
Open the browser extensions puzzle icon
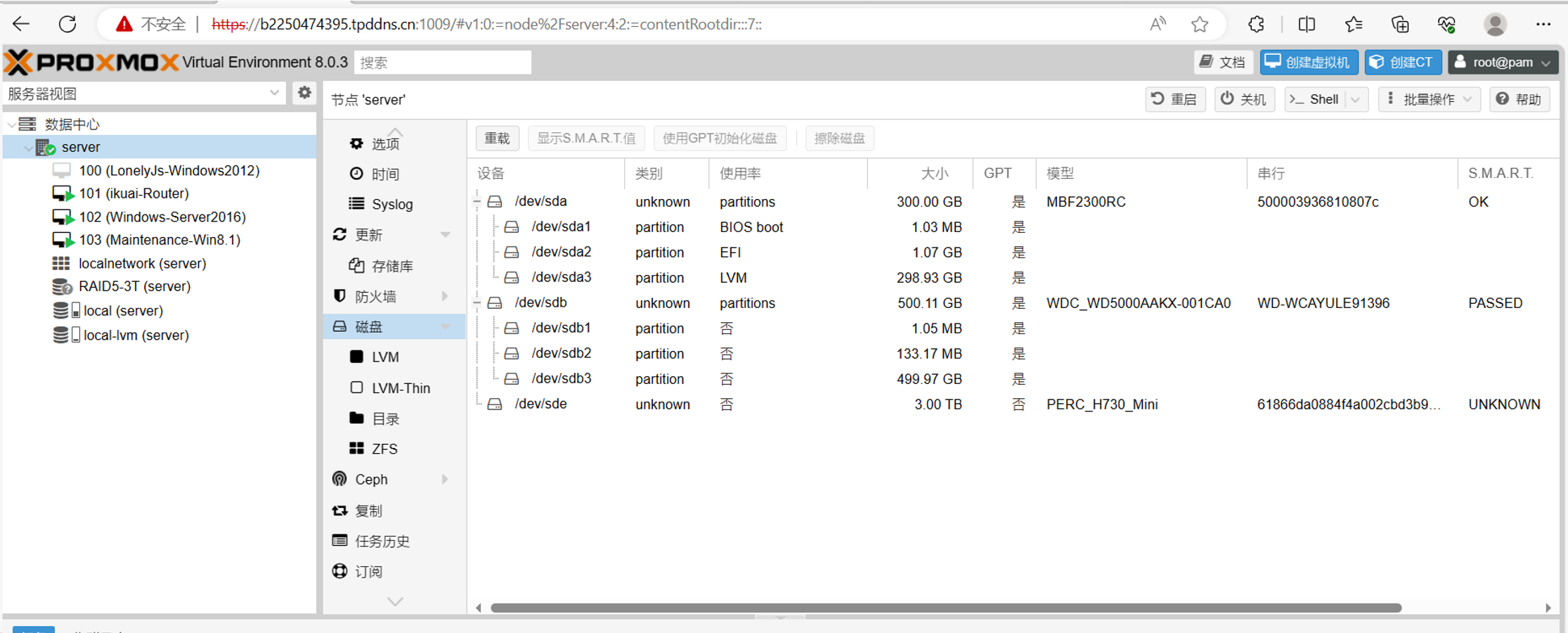pyautogui.click(x=1257, y=25)
